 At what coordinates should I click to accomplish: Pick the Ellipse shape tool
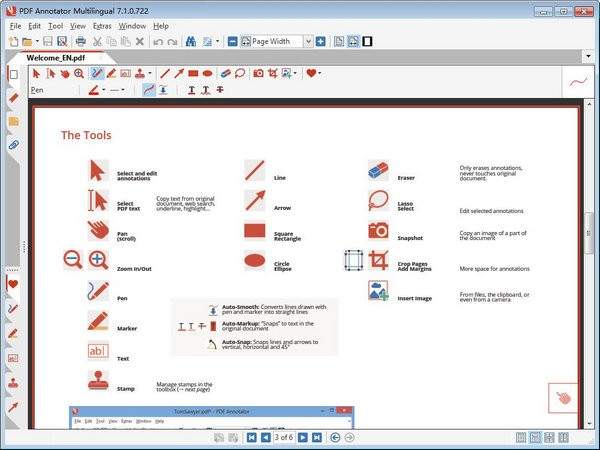click(208, 73)
